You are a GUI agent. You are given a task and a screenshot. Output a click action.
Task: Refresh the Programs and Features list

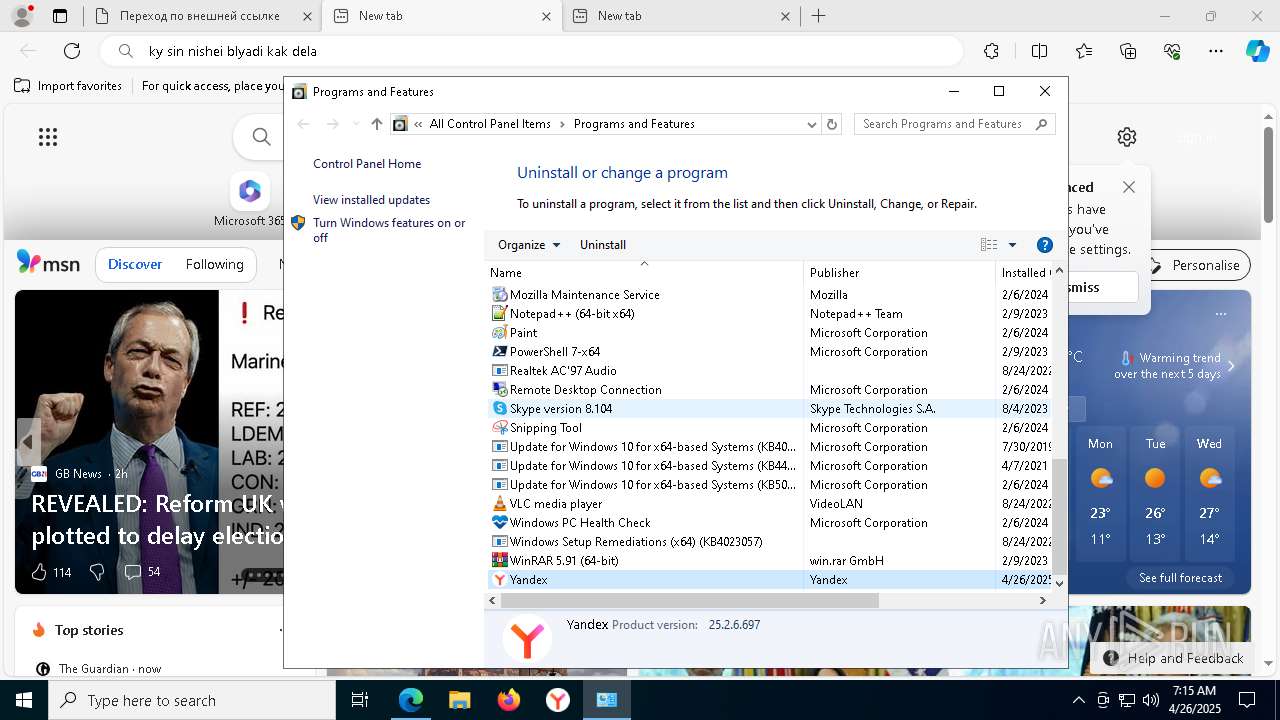(832, 124)
